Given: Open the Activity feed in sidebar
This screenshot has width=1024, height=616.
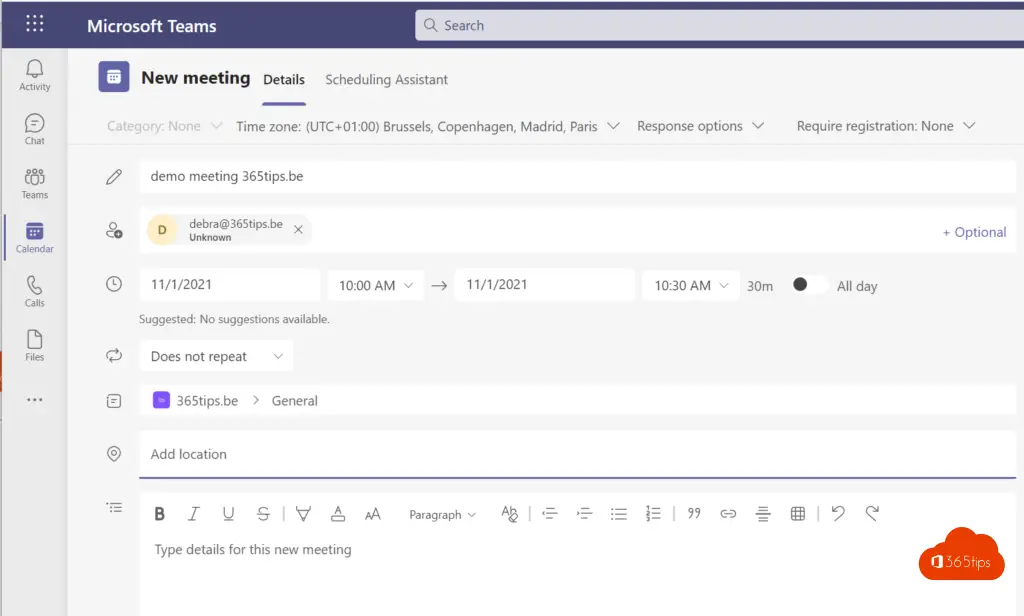Looking at the screenshot, I should click(x=35, y=75).
